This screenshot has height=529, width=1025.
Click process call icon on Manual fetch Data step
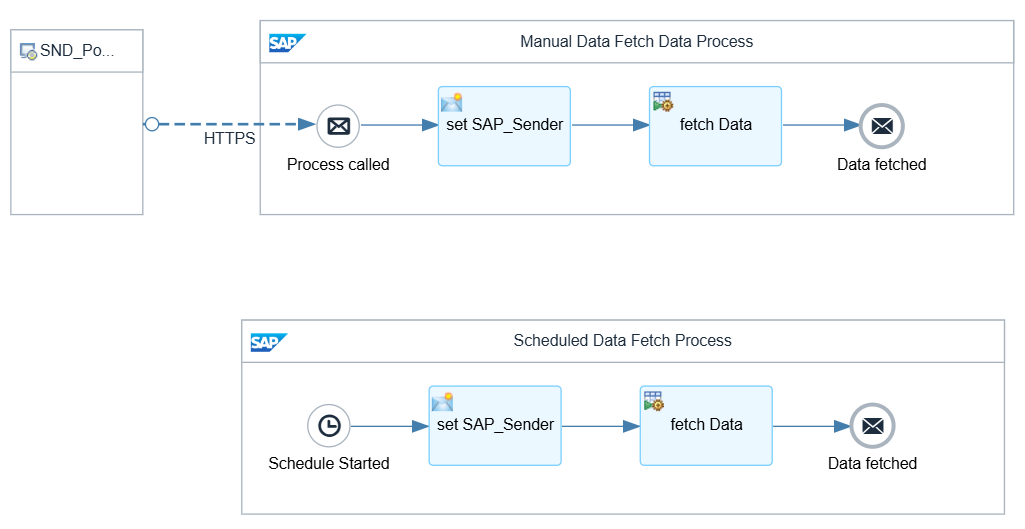pos(663,101)
